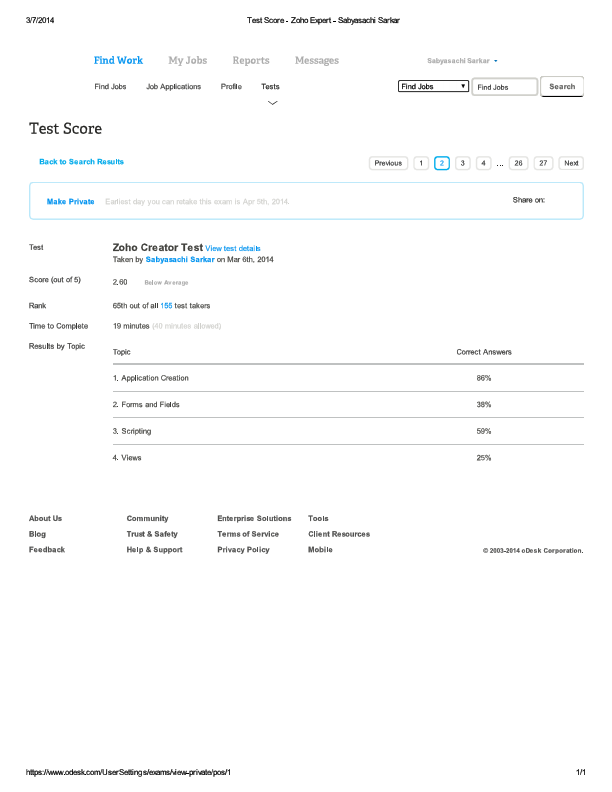The width and height of the screenshot is (612, 792).
Task: Go to the Messages tab
Action: pyautogui.click(x=317, y=61)
